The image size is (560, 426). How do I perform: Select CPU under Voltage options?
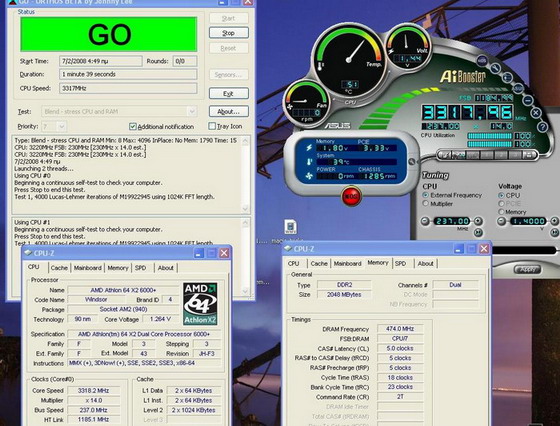coord(501,195)
